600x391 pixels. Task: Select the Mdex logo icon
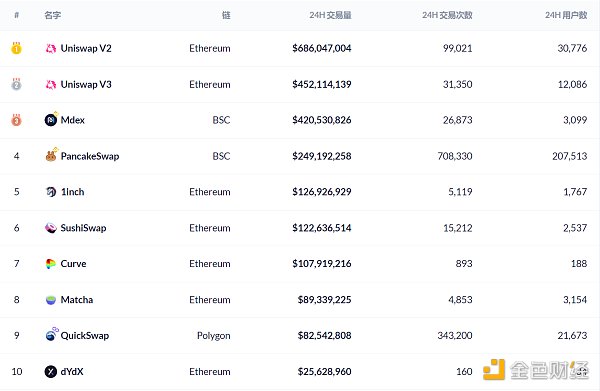[51, 120]
